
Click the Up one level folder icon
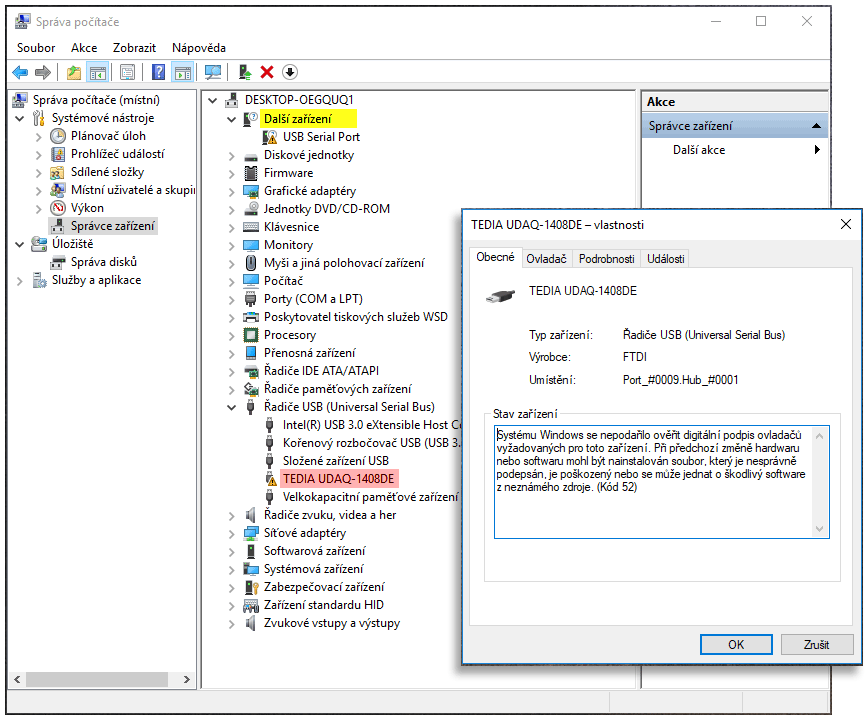74,72
